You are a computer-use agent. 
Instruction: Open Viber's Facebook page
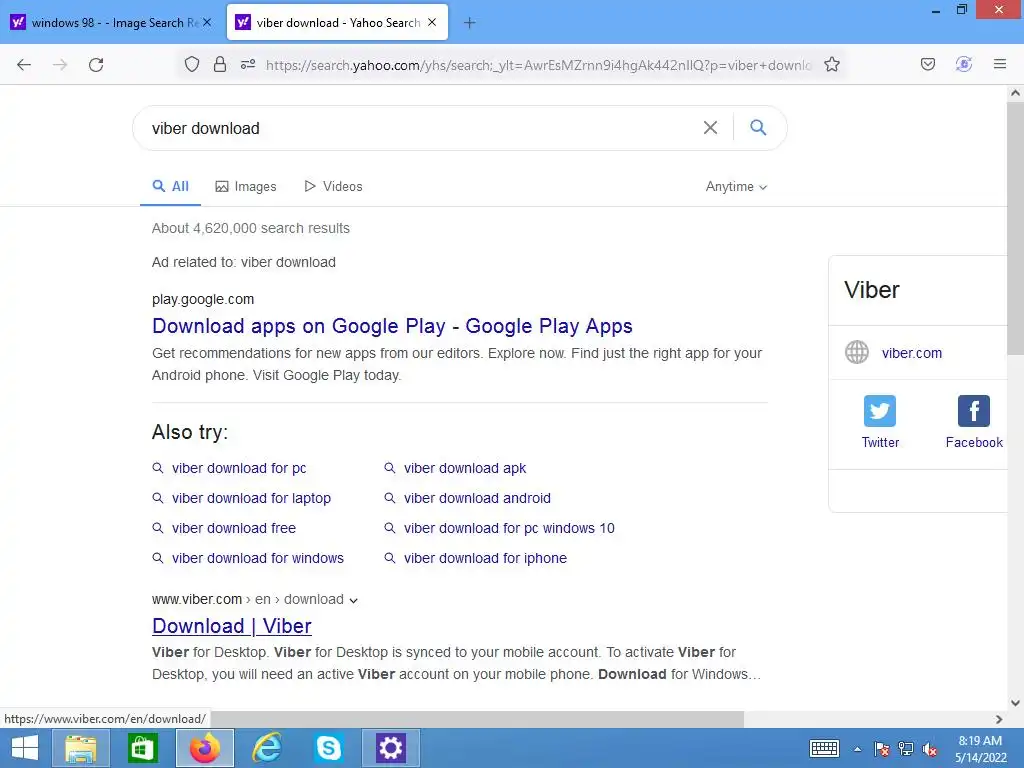tap(974, 421)
